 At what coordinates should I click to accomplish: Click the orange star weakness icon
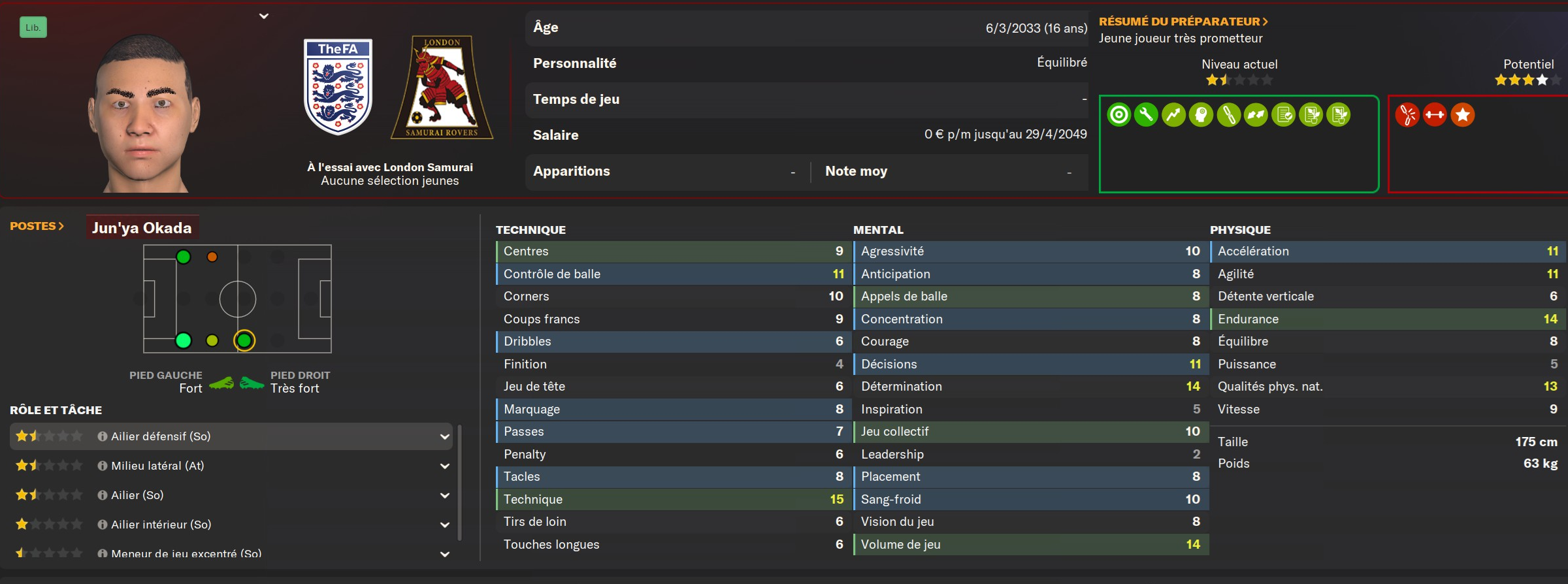pyautogui.click(x=1462, y=115)
